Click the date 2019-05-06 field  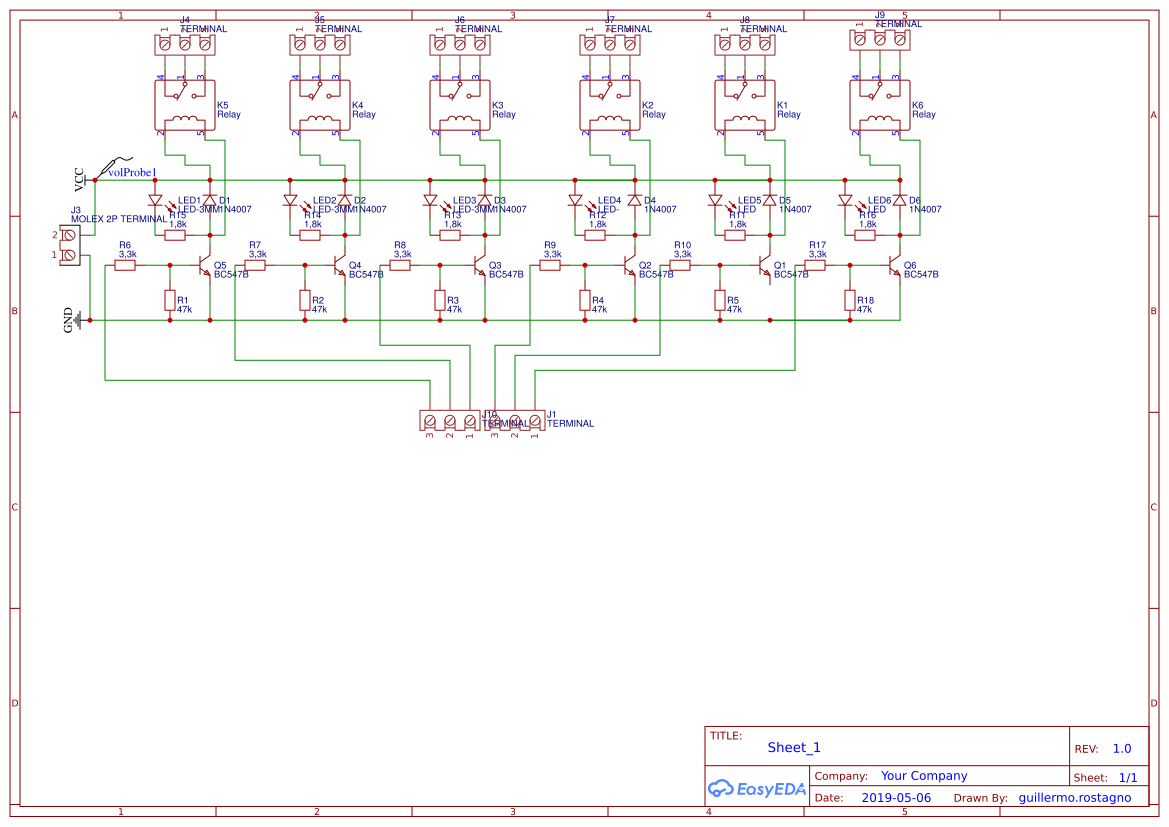coord(898,797)
